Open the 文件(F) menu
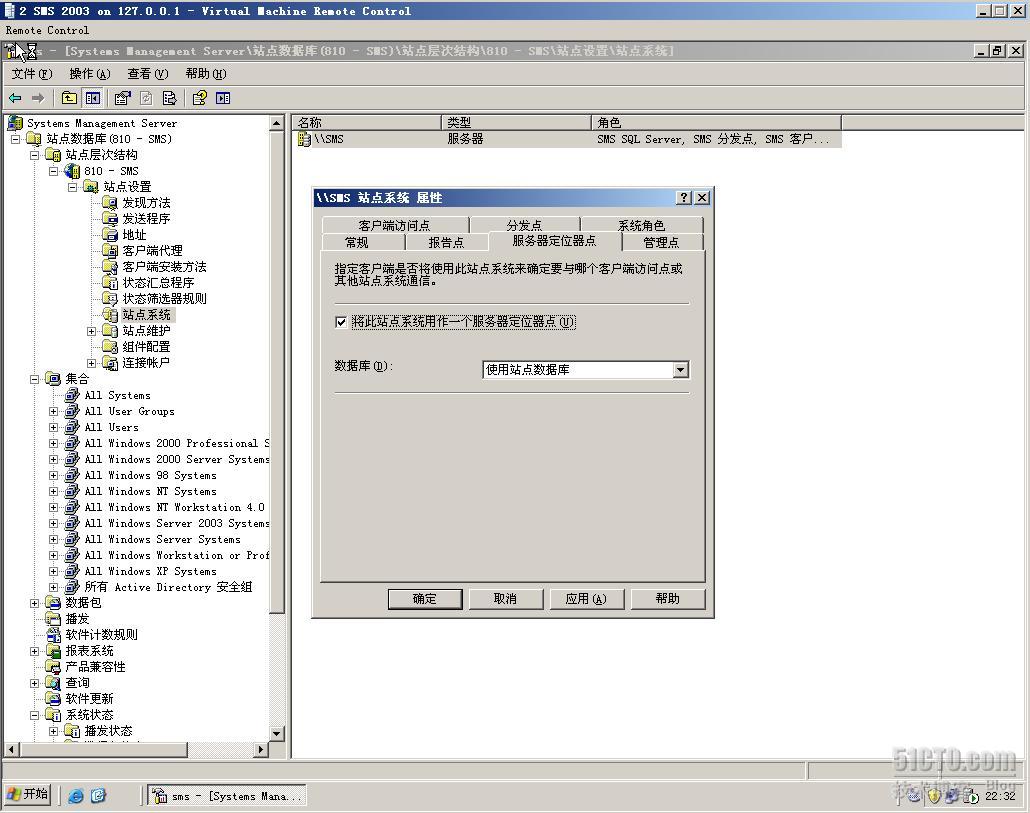 click(32, 74)
